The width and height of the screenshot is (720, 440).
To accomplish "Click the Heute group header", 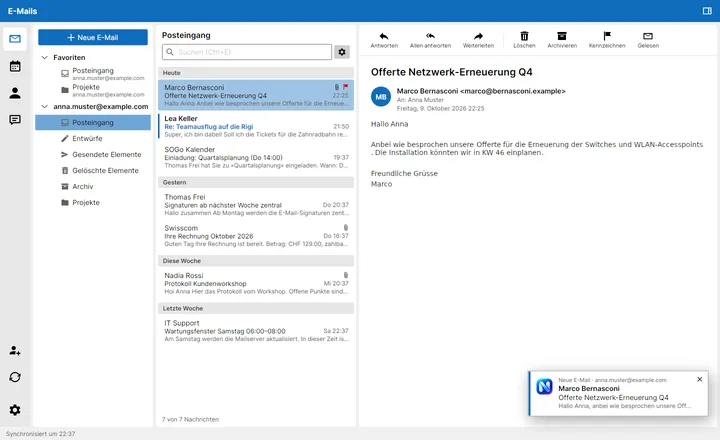I will [x=256, y=73].
